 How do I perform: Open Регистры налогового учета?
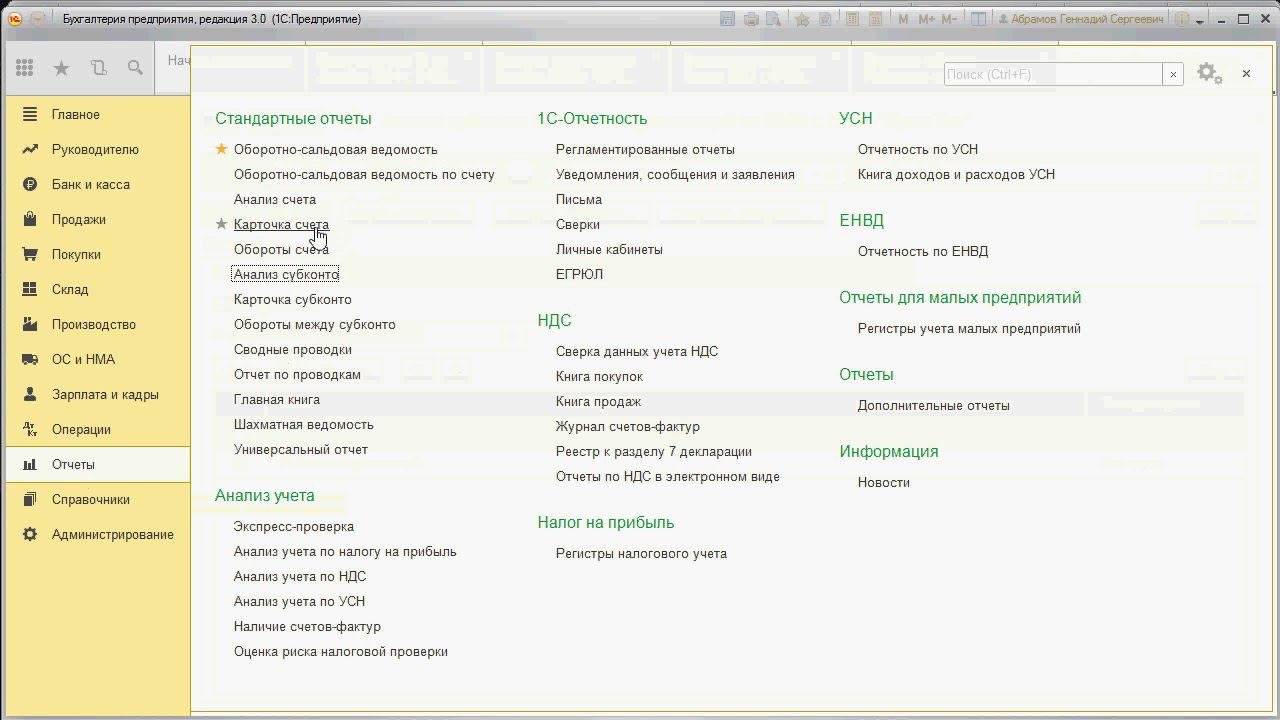(x=641, y=553)
